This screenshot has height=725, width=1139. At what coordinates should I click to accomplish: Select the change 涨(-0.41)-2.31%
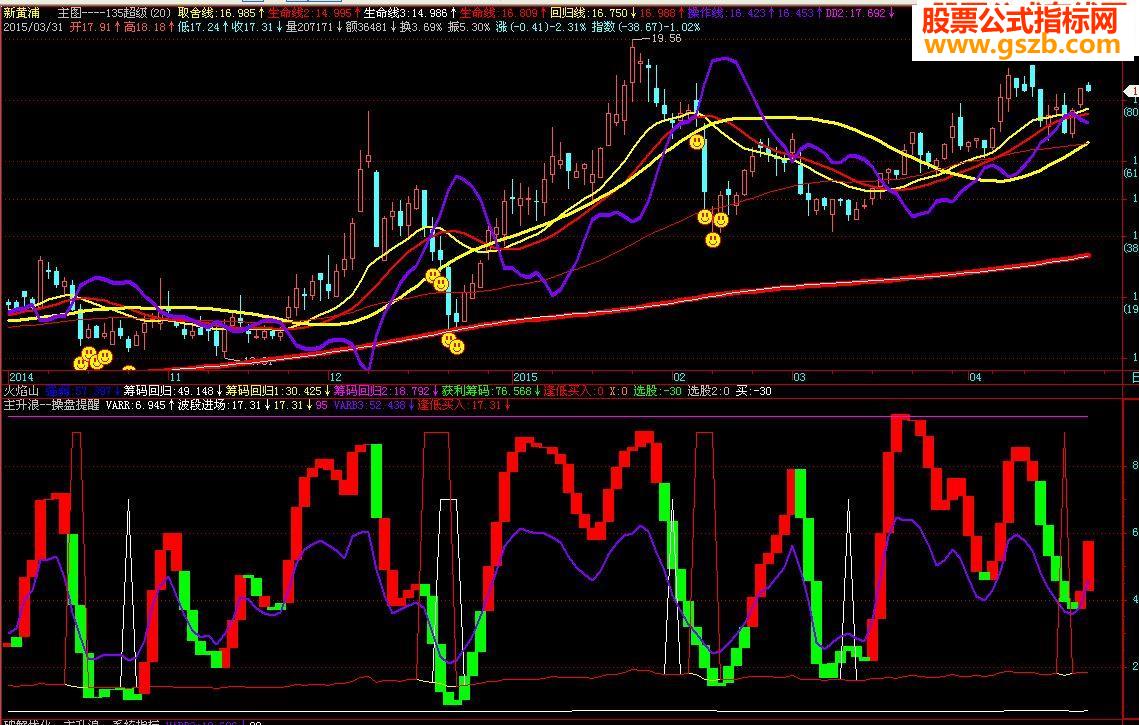click(541, 27)
